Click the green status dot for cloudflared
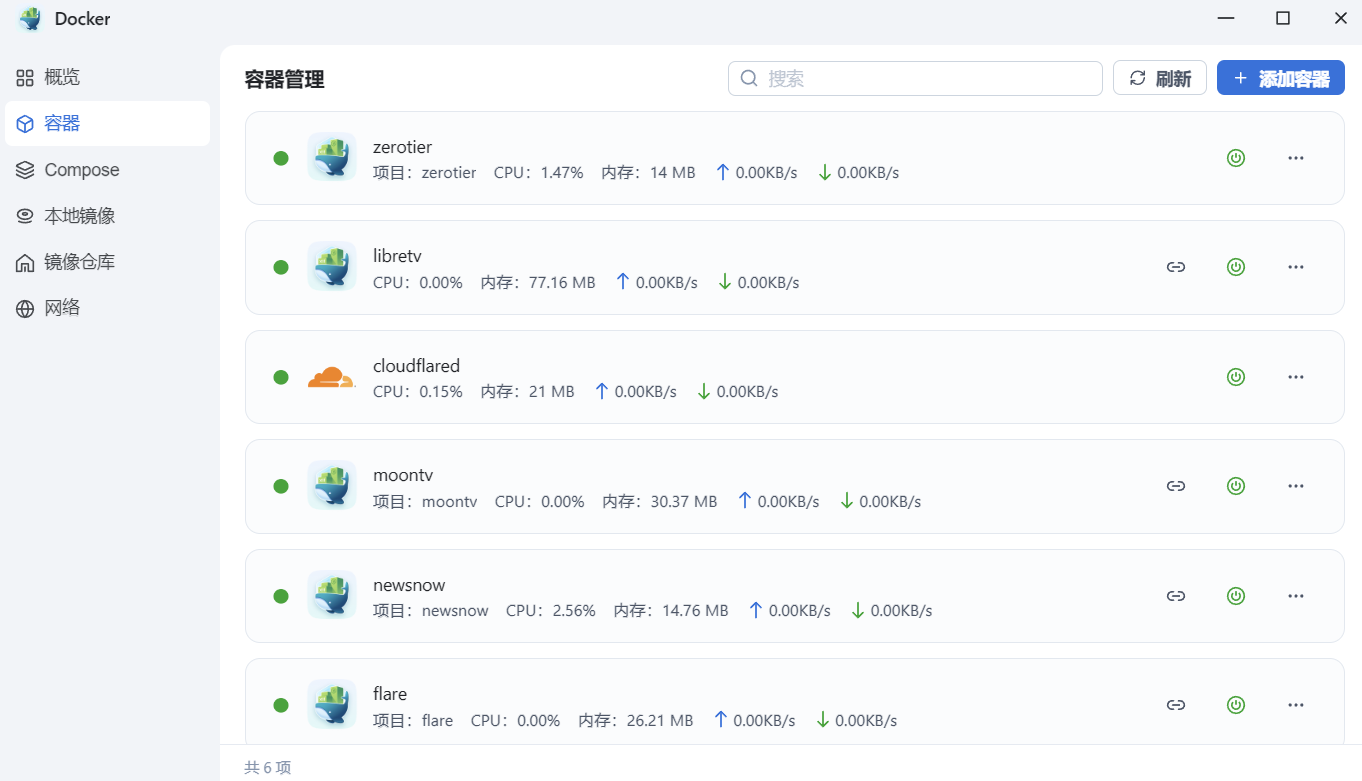1362x781 pixels. pos(281,377)
